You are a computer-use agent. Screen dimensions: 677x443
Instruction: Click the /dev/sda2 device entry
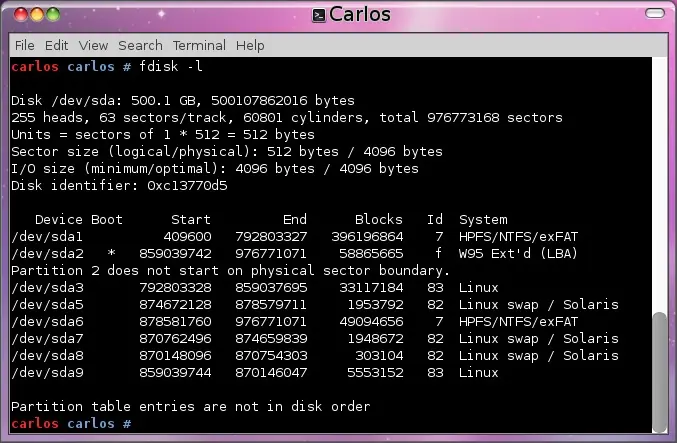pos(47,253)
